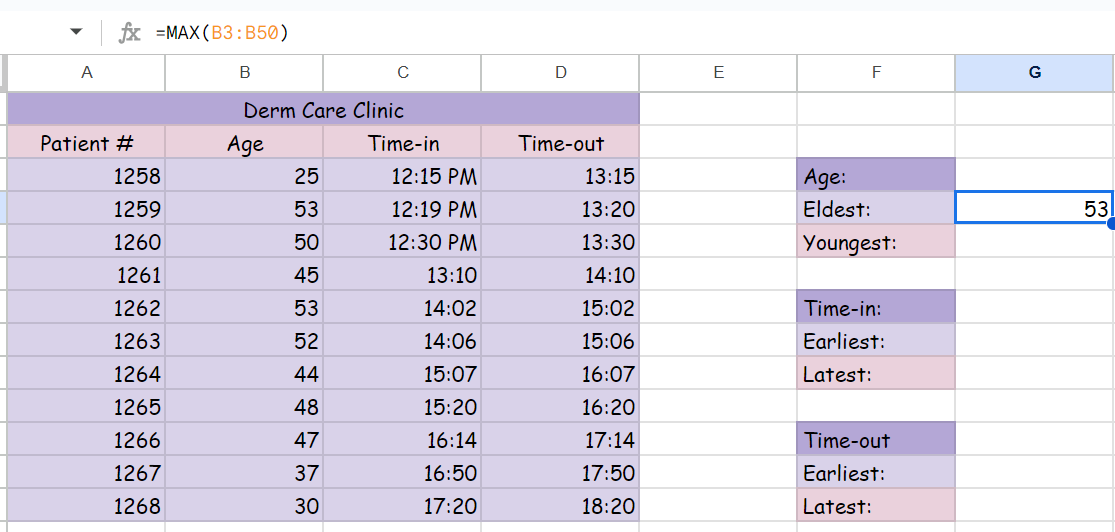Click the Eldest: label cell
Screen dimensions: 1115x532
[x=876, y=209]
